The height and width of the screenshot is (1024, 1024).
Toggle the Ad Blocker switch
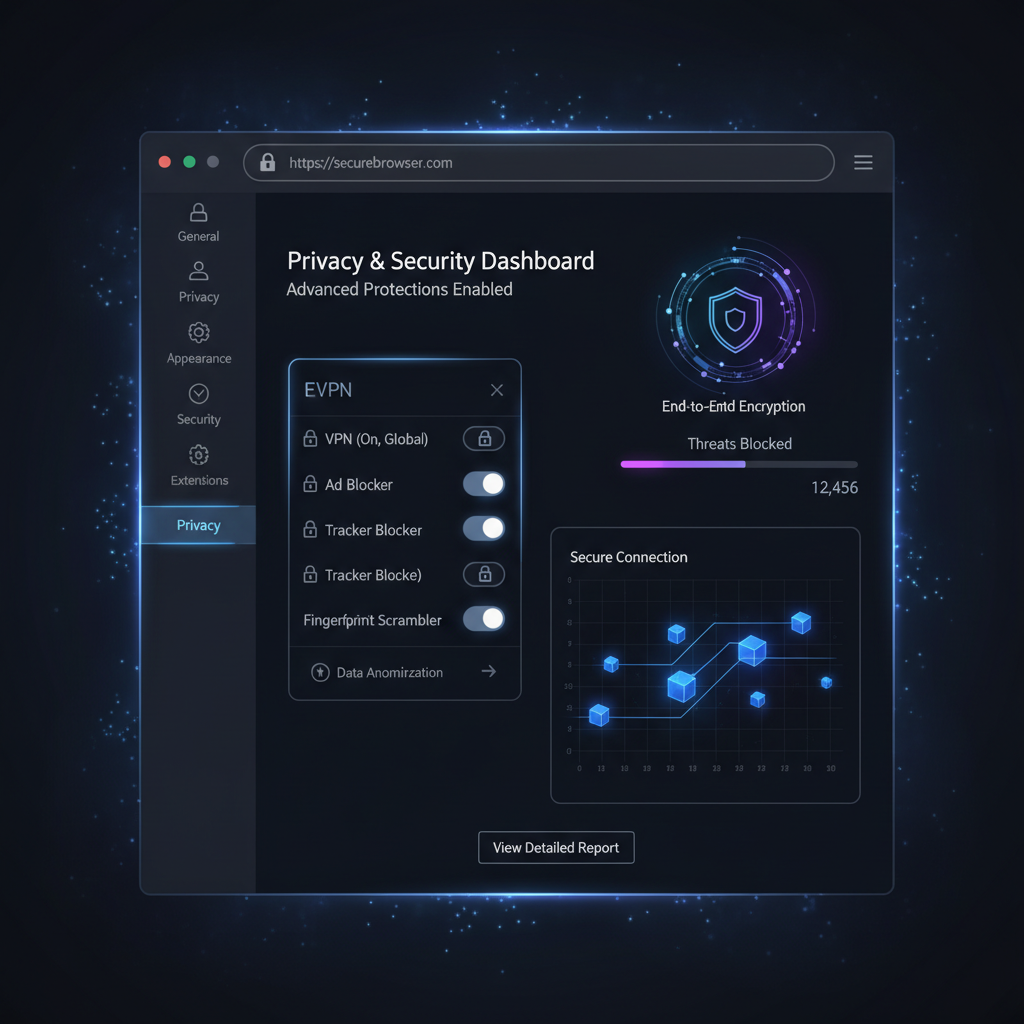[x=484, y=484]
